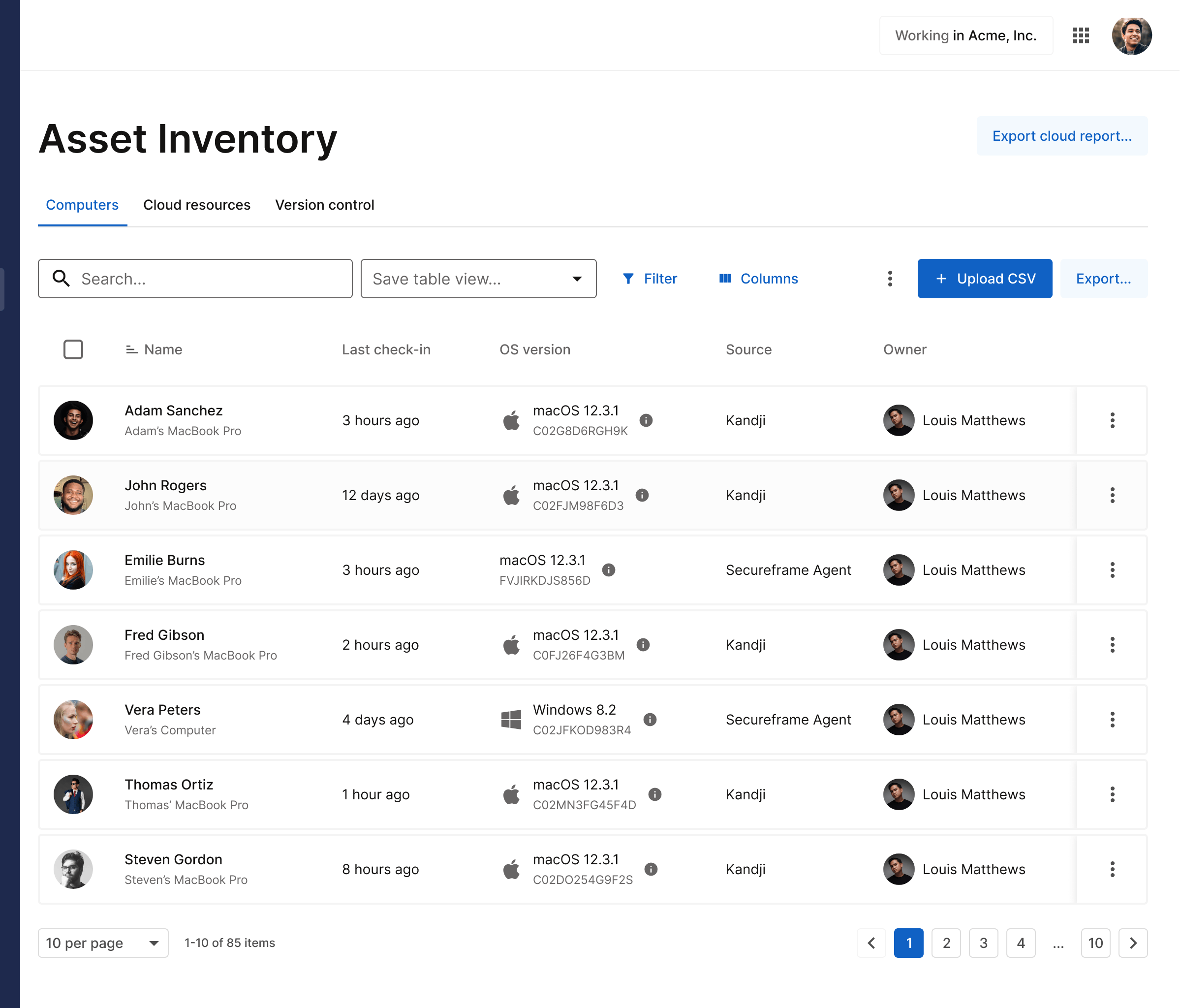Go to page 3 in pagination

(983, 943)
